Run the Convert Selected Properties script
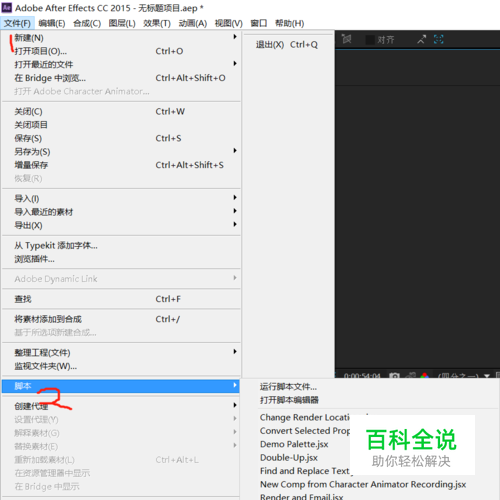Viewport: 500px width, 500px height. [305, 431]
